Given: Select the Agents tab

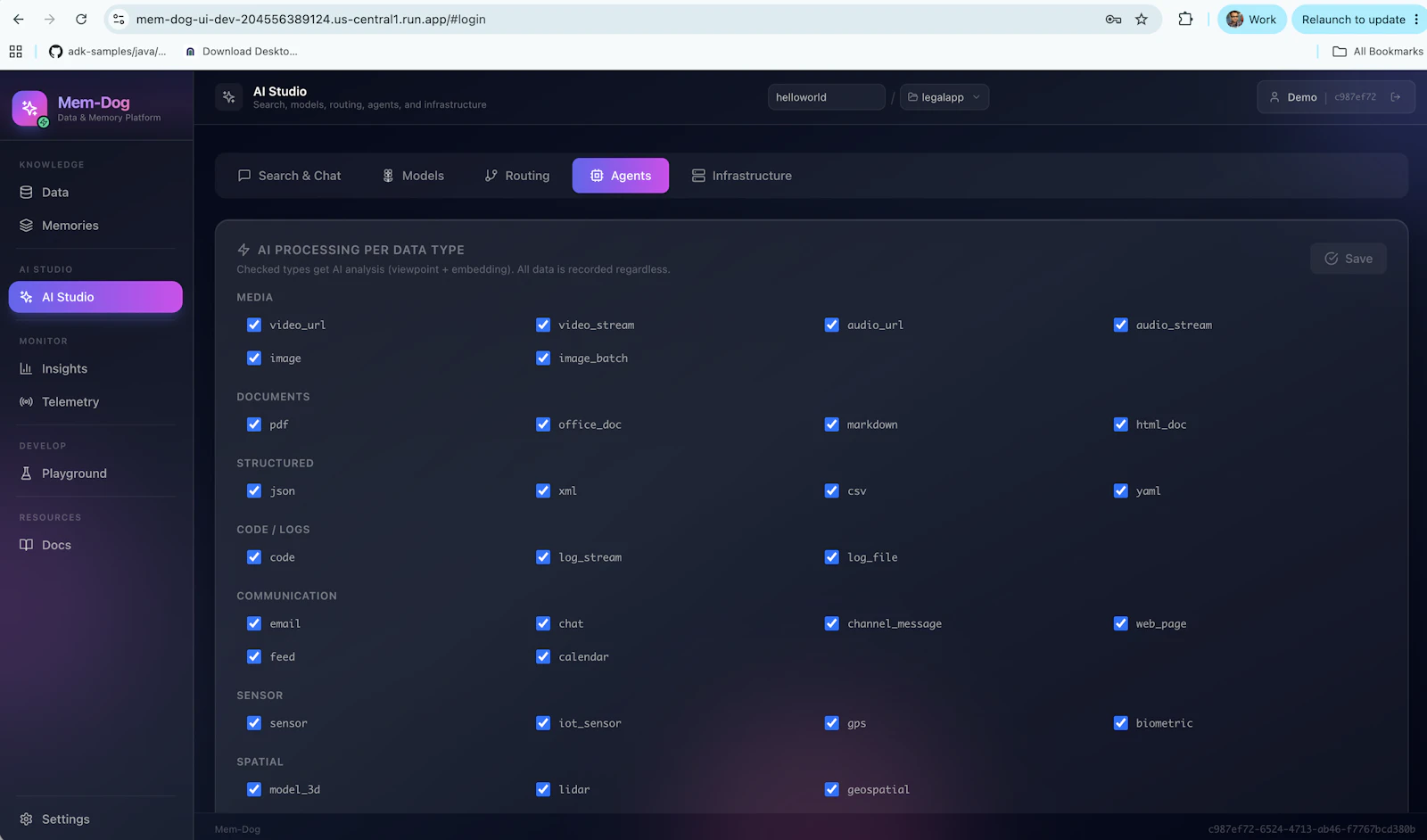Looking at the screenshot, I should pyautogui.click(x=621, y=176).
